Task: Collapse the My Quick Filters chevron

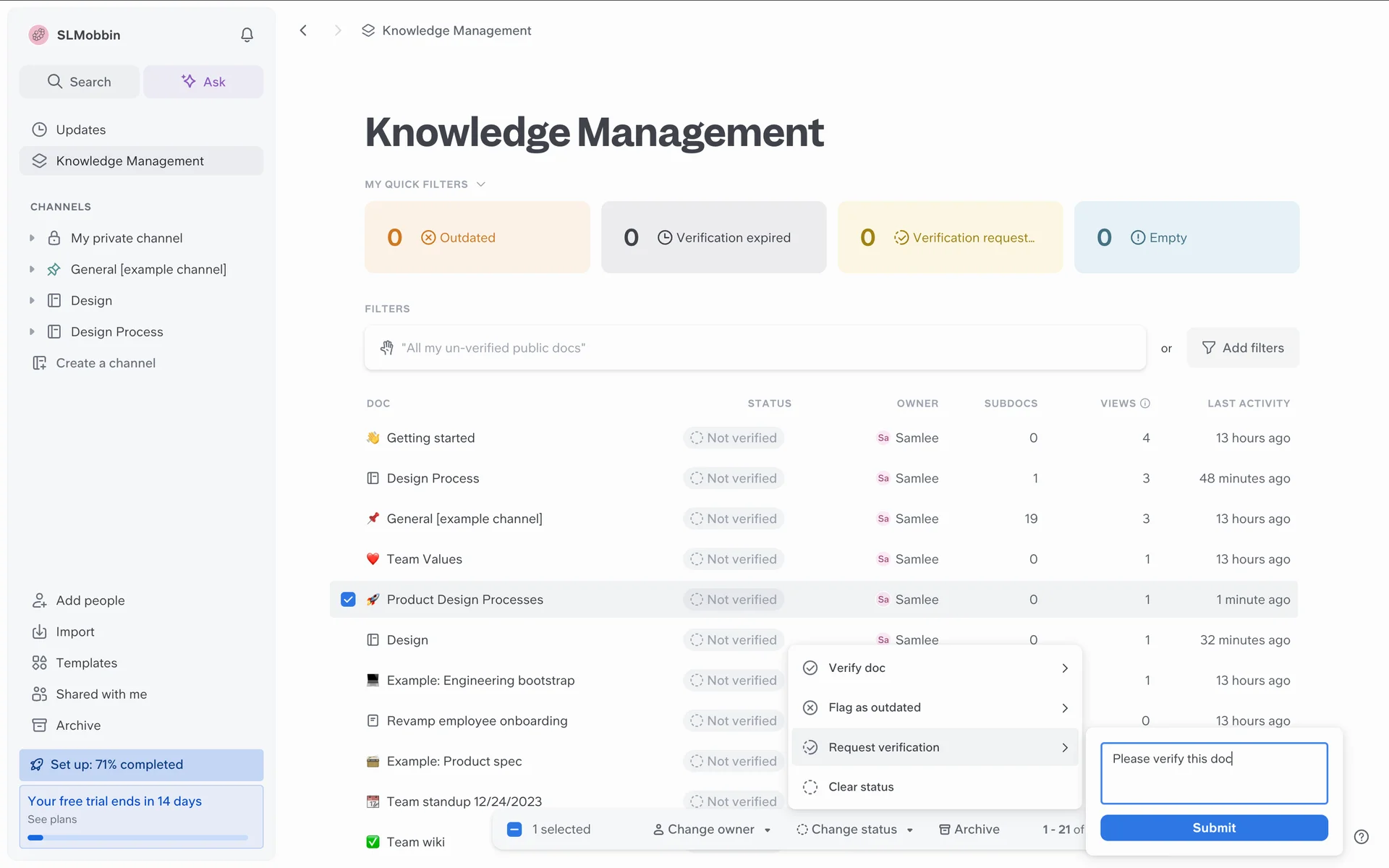Action: point(481,184)
